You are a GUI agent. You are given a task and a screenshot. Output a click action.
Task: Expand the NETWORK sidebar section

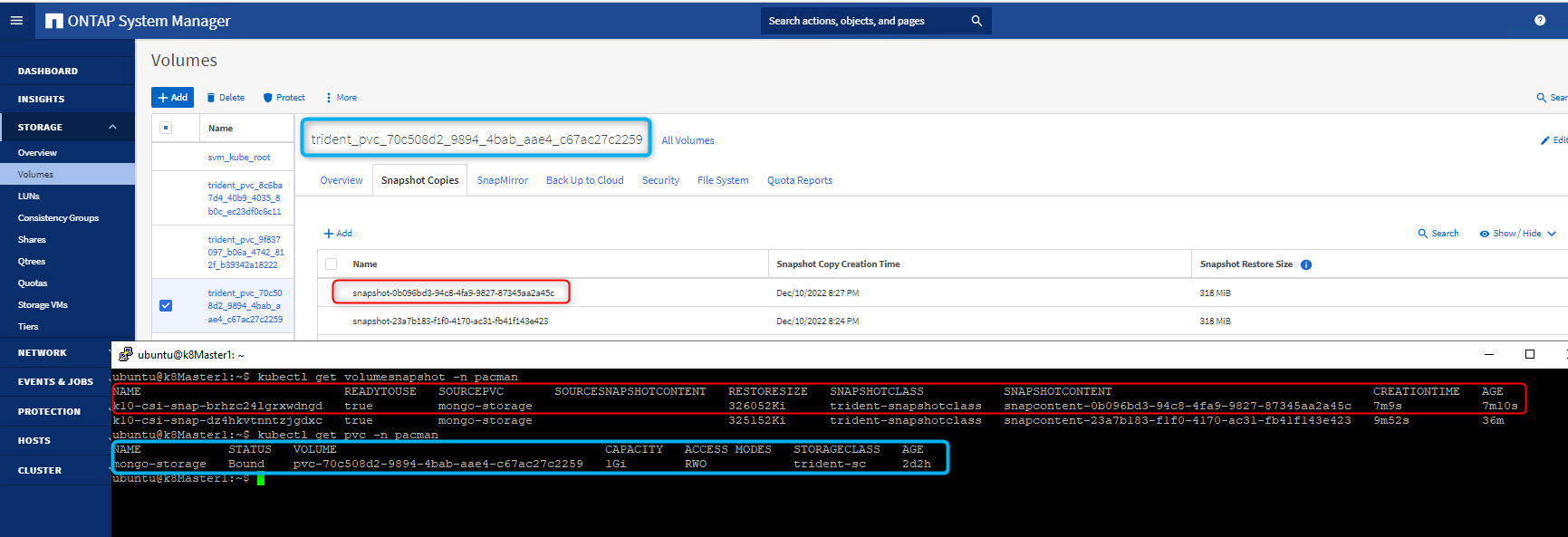point(42,353)
